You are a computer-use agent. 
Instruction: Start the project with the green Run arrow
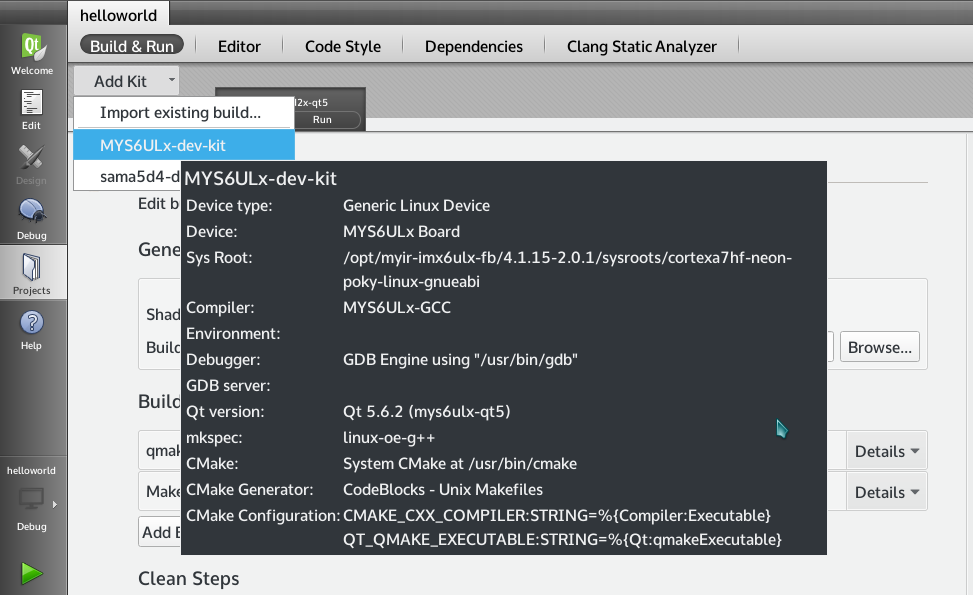32,573
